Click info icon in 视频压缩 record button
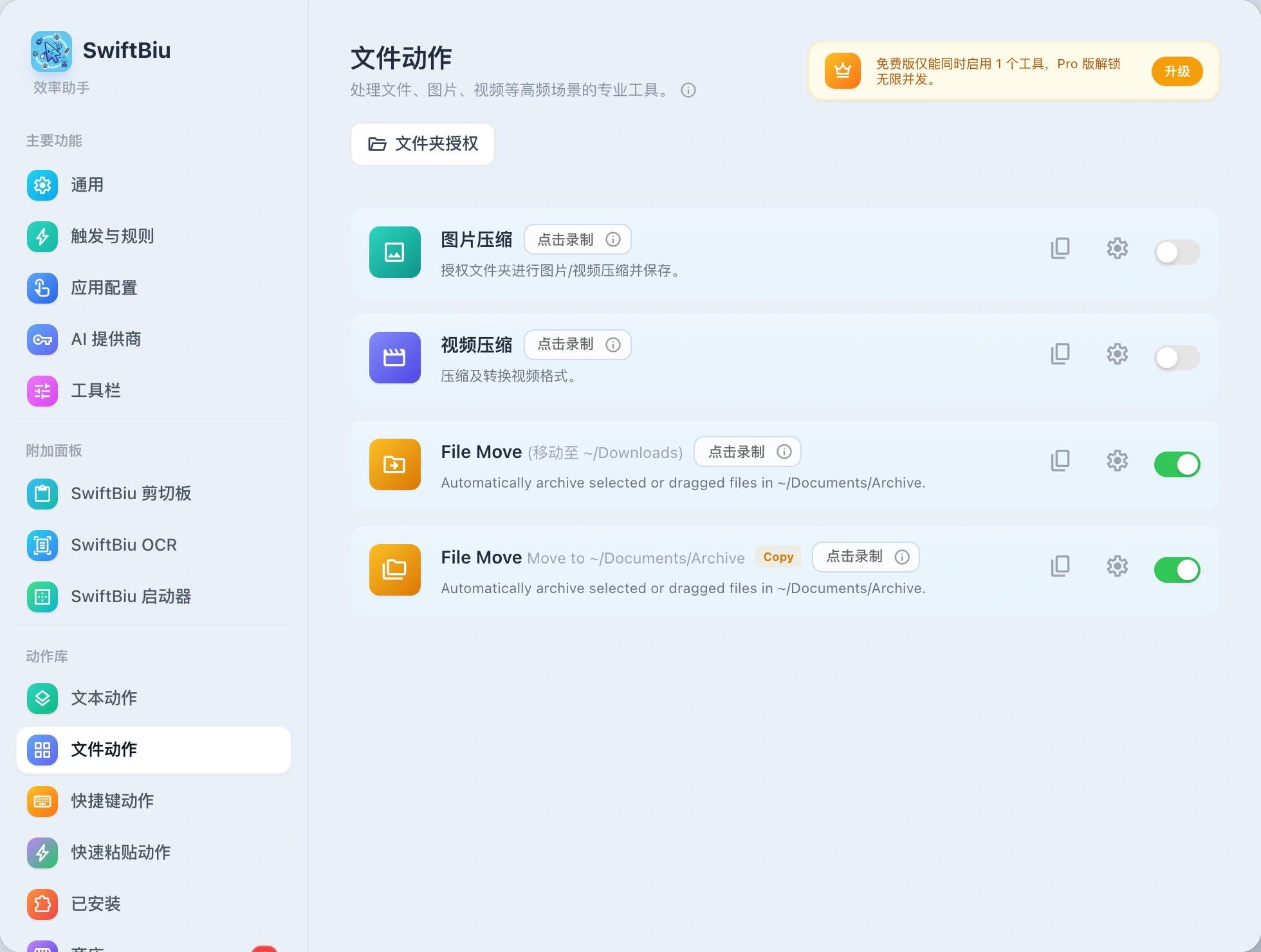This screenshot has height=952, width=1261. (x=613, y=345)
